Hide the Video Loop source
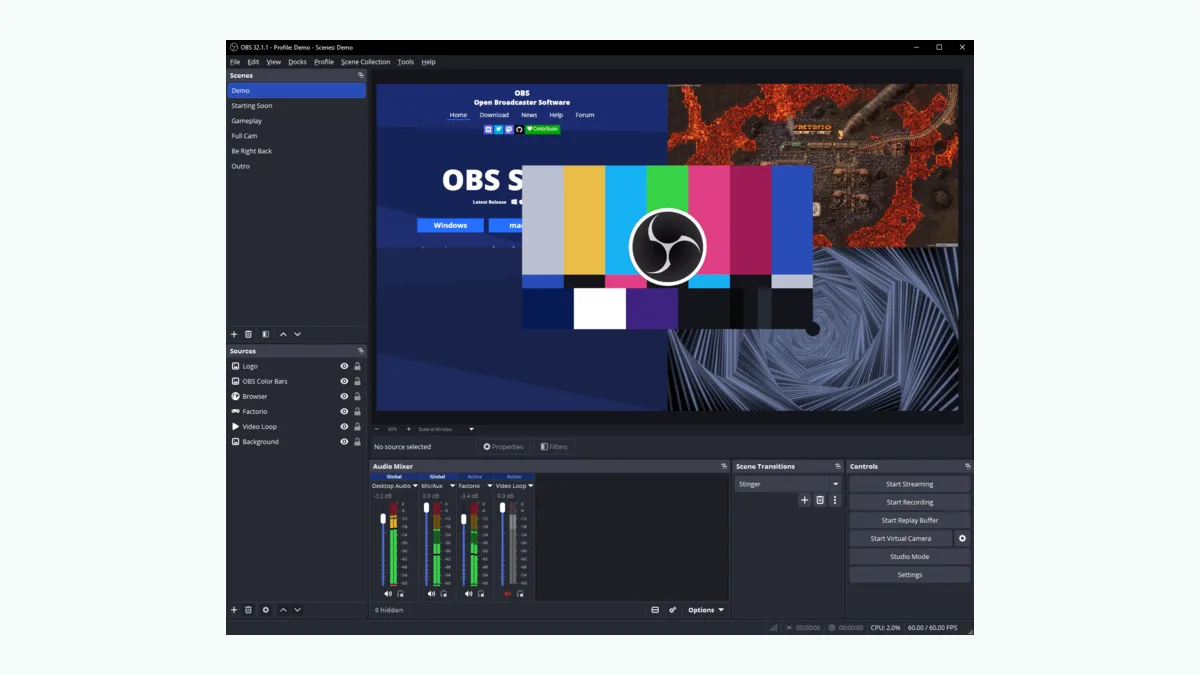 coord(344,426)
